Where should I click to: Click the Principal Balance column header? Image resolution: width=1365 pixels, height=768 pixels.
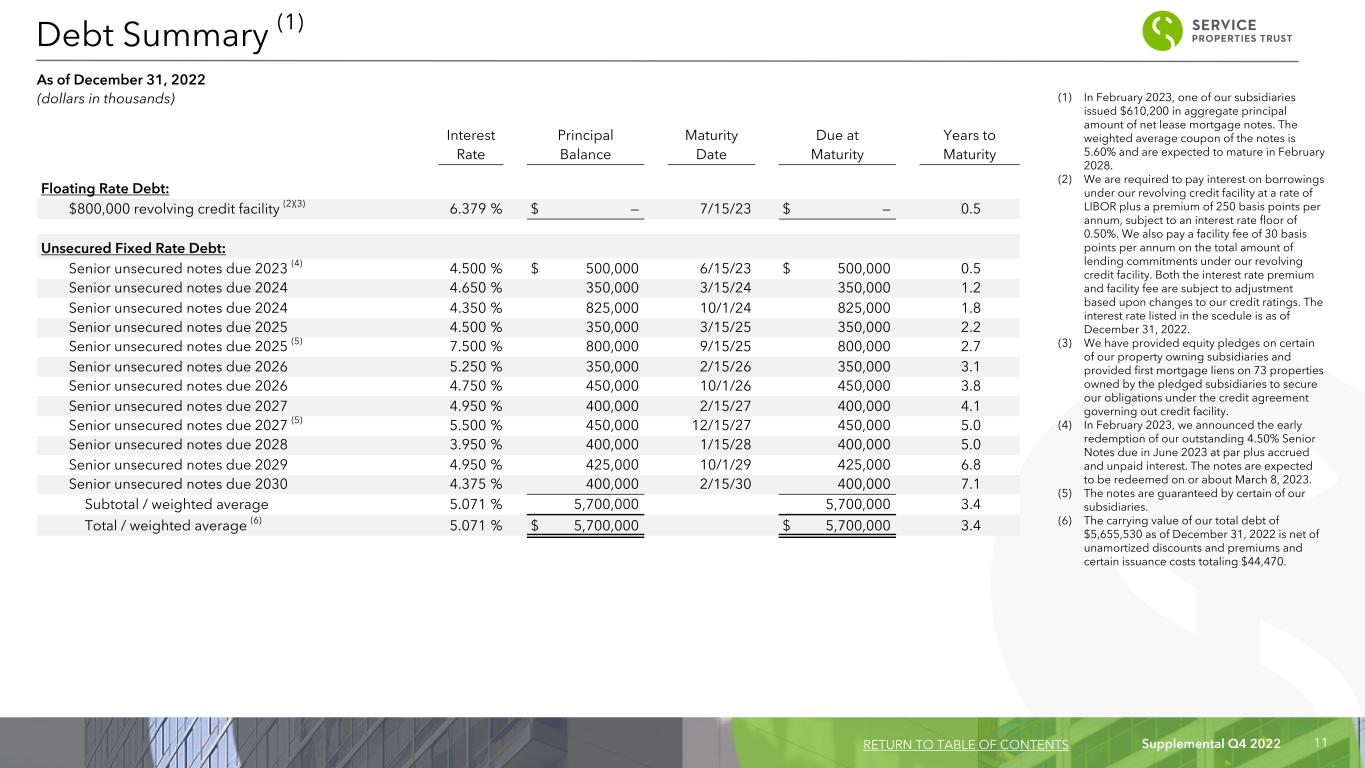tap(585, 145)
